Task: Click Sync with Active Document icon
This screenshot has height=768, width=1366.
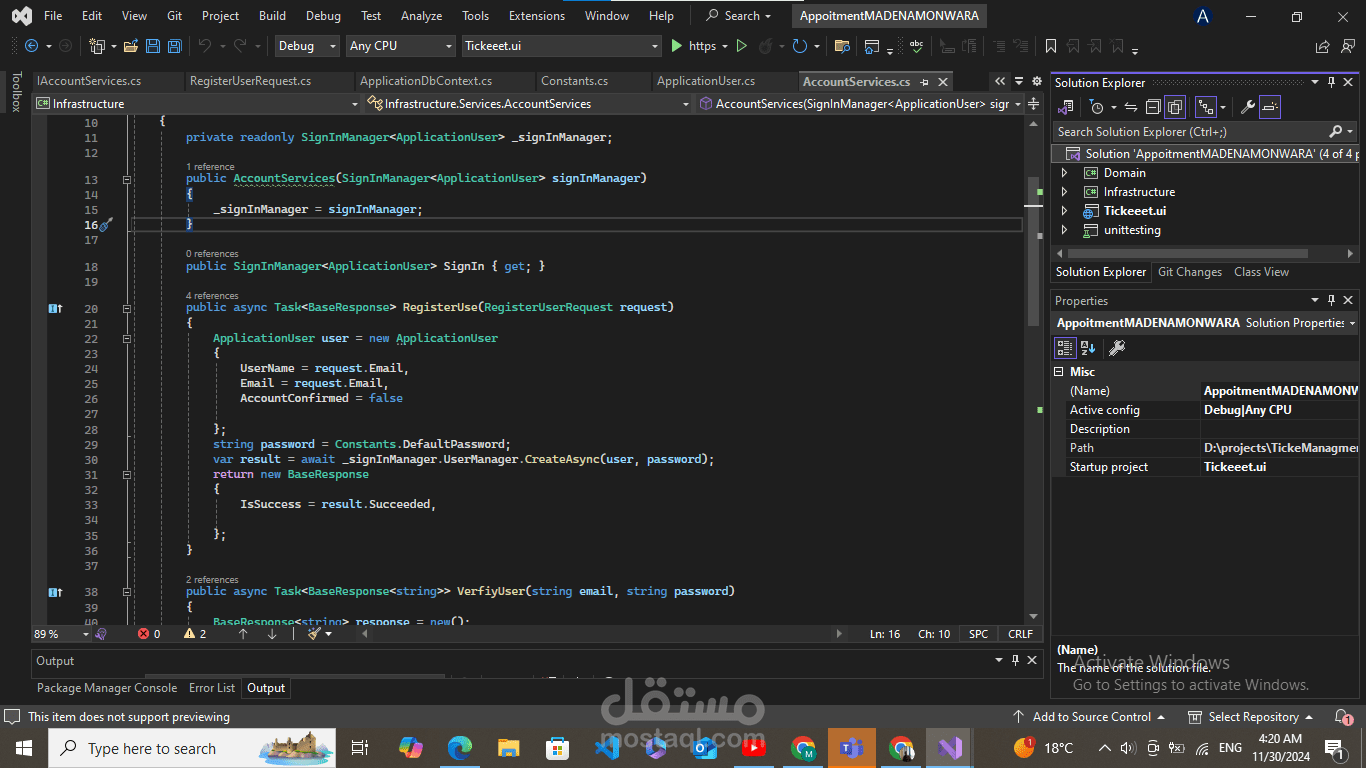Action: [x=1131, y=107]
